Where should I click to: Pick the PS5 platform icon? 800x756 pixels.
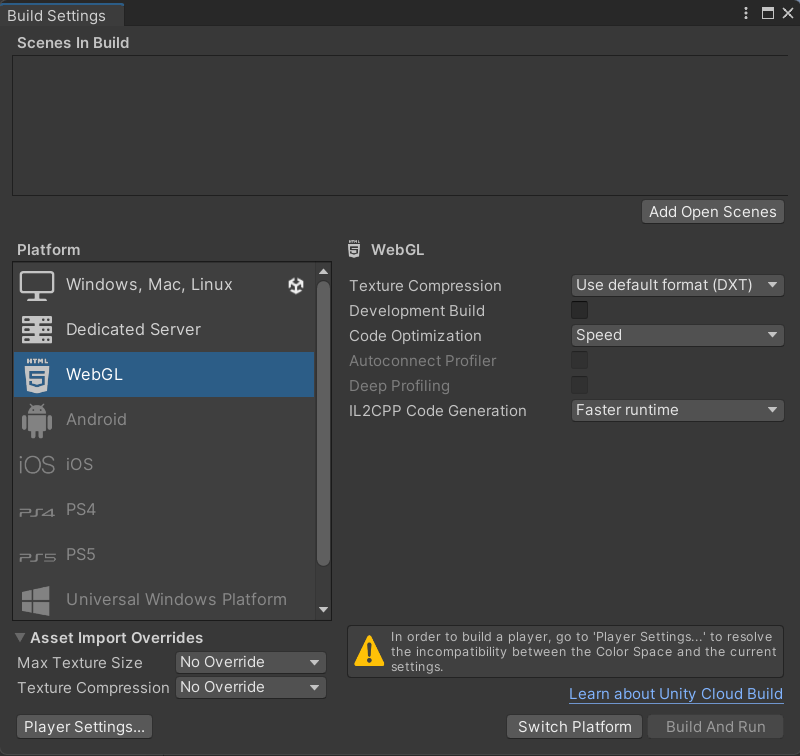coord(37,556)
